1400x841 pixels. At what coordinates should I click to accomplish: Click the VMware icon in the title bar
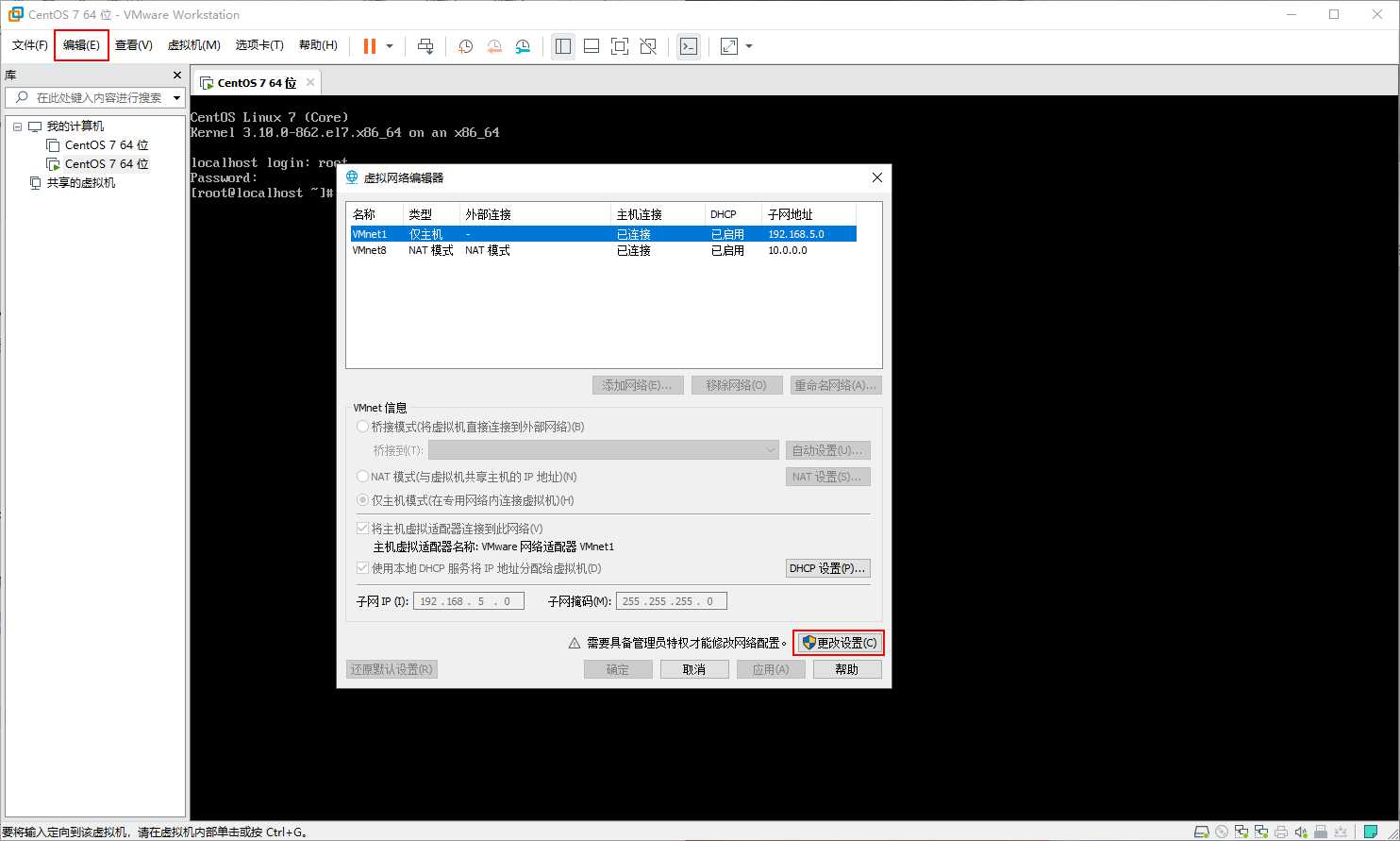pyautogui.click(x=15, y=14)
